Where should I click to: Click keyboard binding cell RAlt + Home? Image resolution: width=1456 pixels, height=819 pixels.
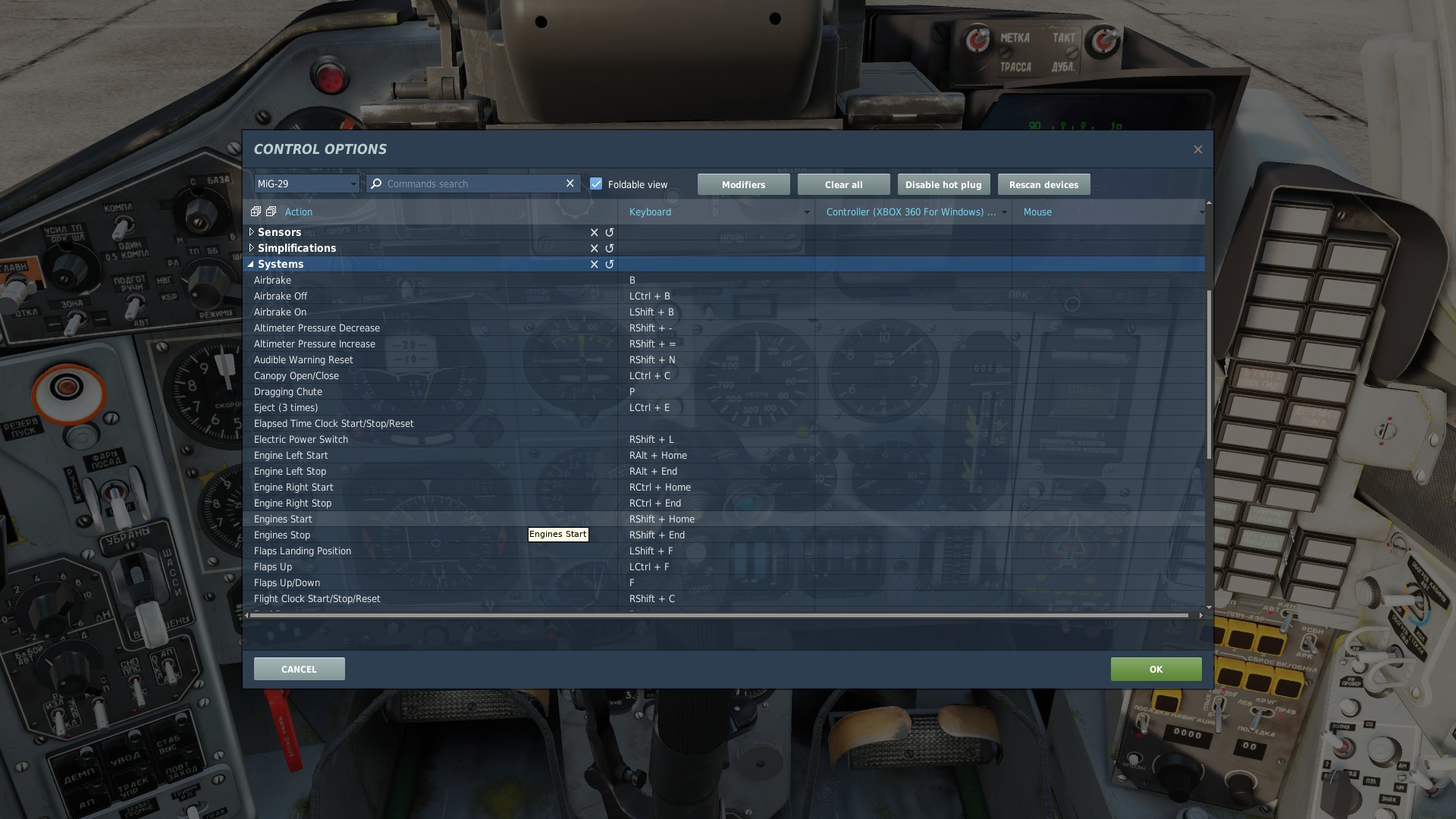tap(716, 456)
